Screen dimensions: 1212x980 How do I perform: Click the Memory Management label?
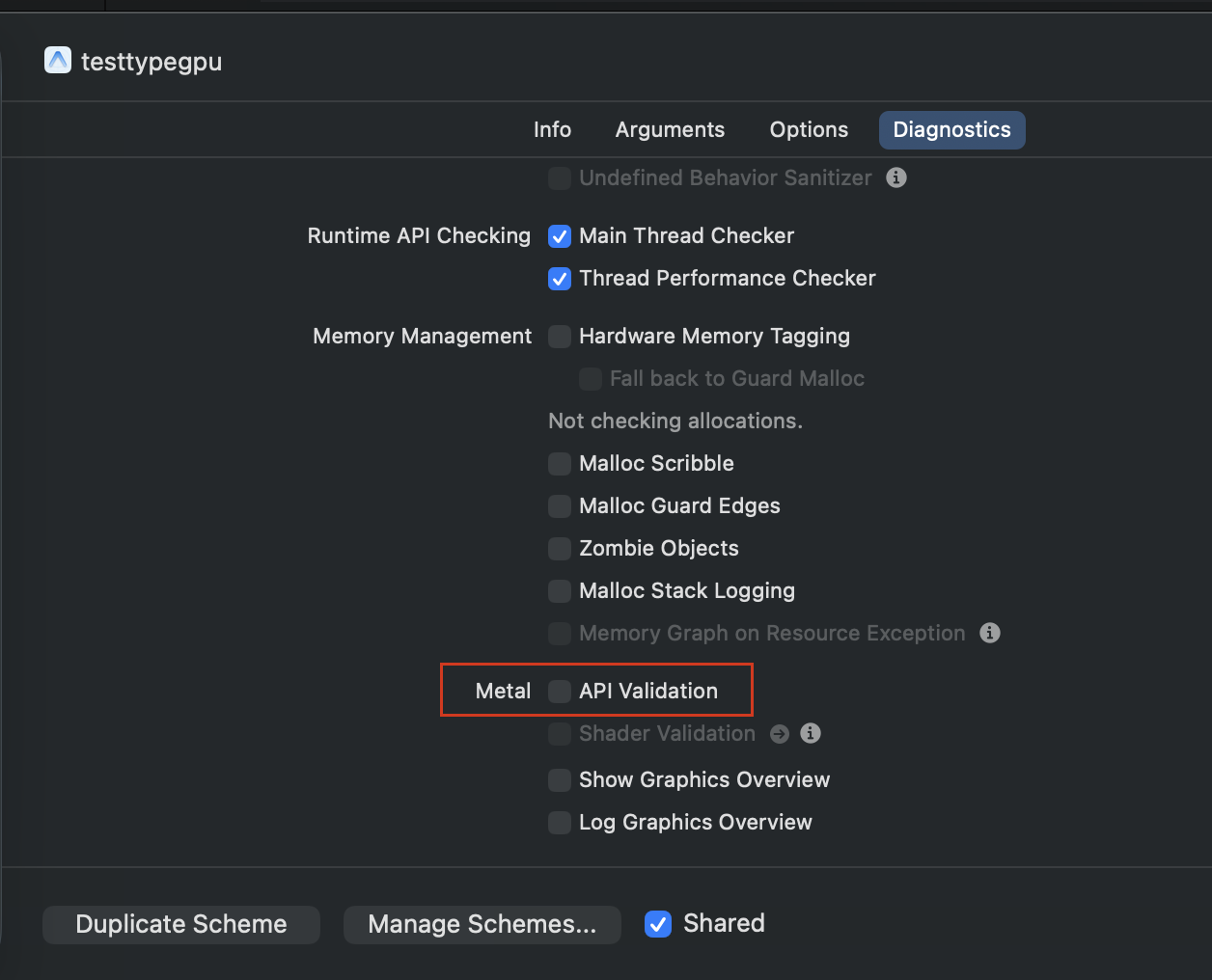[x=422, y=336]
